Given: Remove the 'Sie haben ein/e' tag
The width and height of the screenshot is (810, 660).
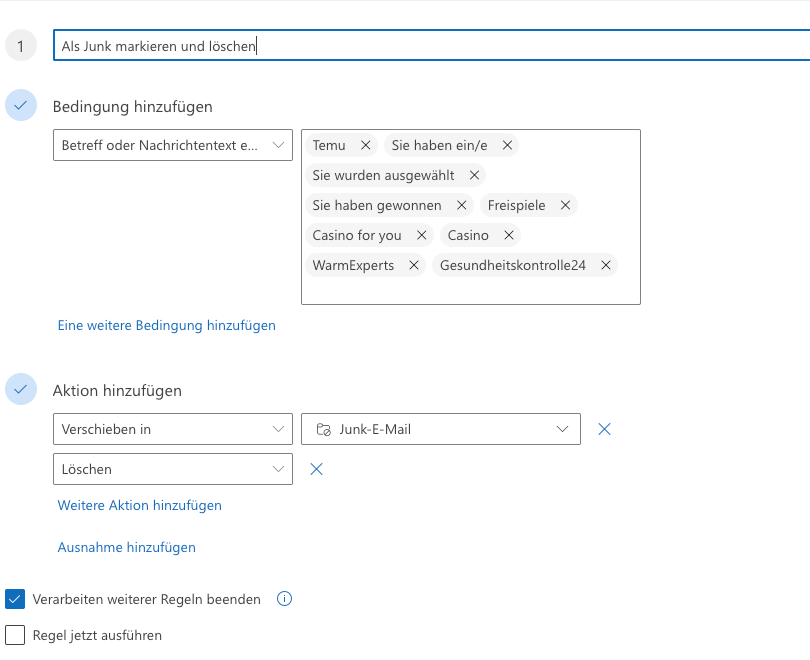Looking at the screenshot, I should click(507, 145).
